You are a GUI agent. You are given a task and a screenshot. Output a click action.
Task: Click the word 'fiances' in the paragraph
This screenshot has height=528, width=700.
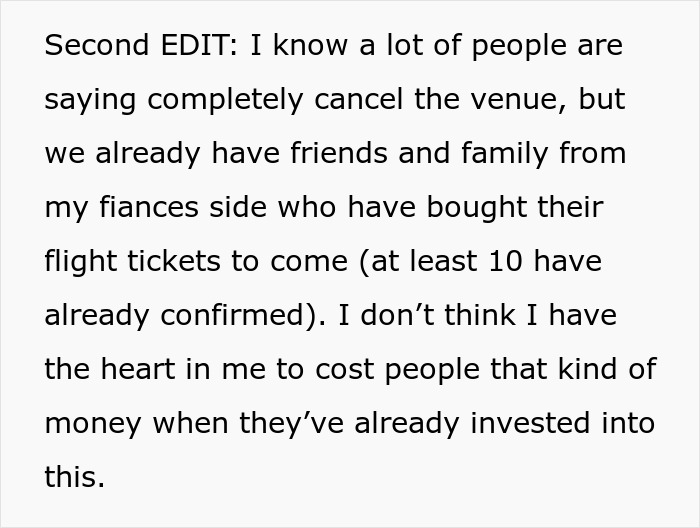[x=149, y=207]
